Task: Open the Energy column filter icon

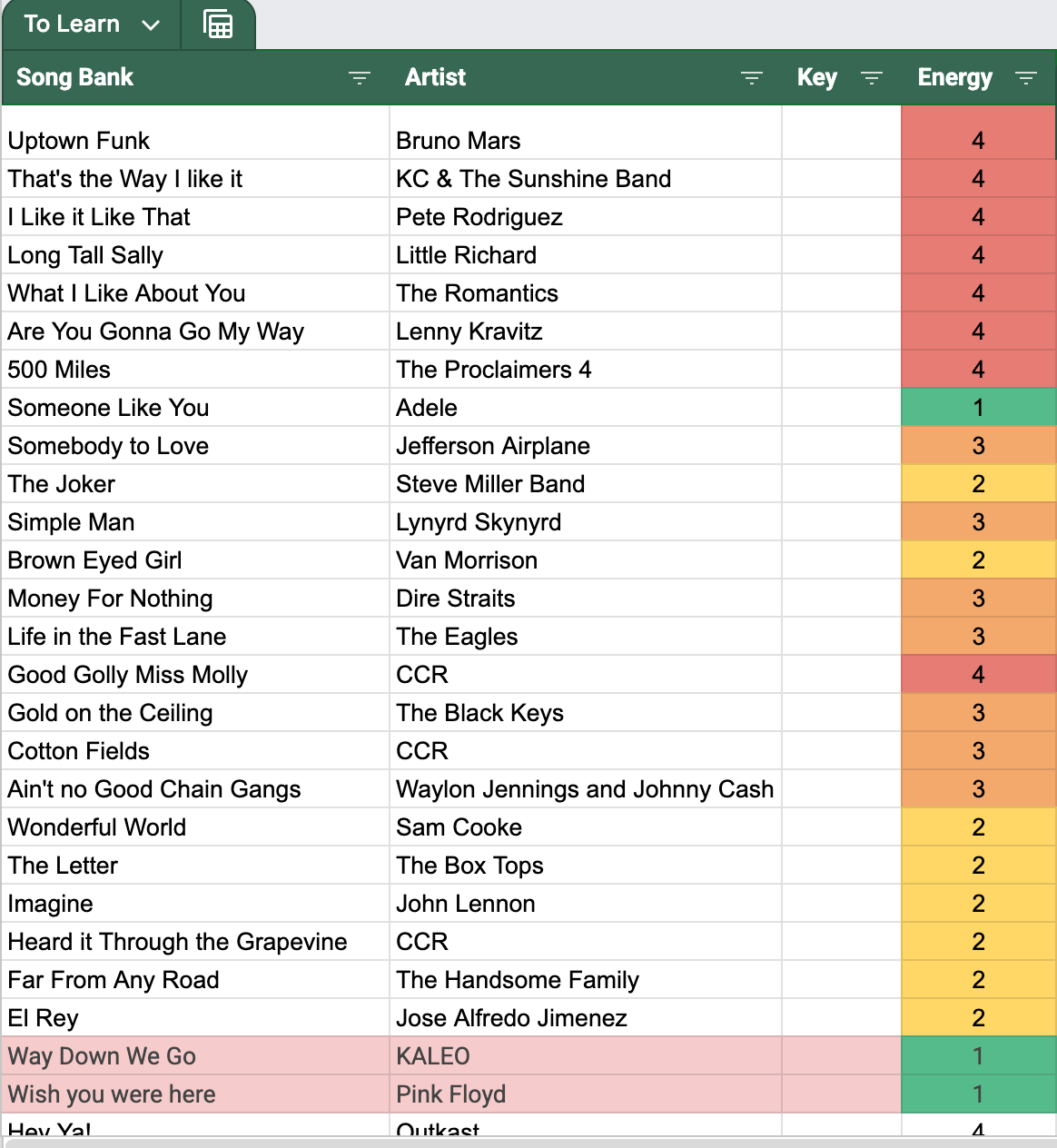Action: pos(1026,78)
